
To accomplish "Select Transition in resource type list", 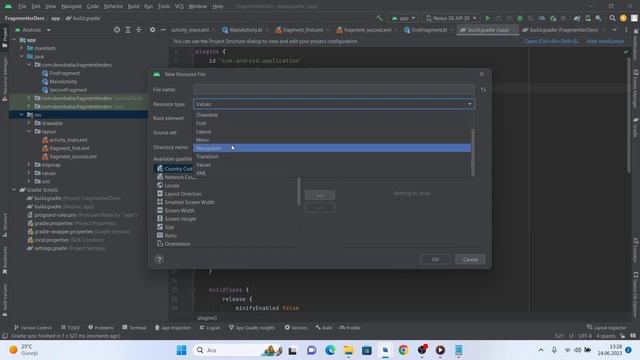I will [x=332, y=157].
